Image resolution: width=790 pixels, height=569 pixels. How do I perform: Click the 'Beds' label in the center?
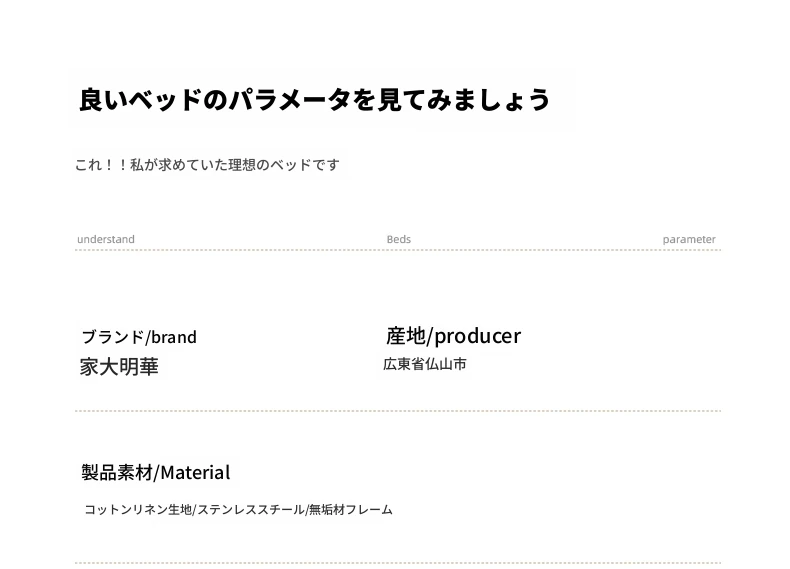point(399,239)
